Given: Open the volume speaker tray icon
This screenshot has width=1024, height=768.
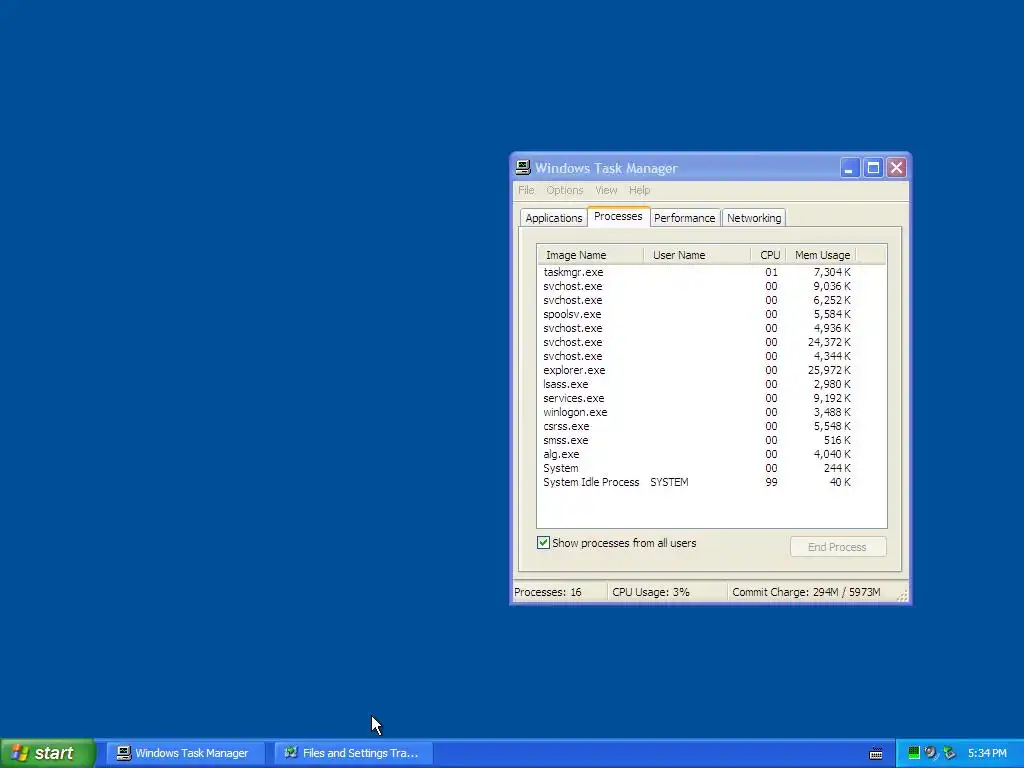Looking at the screenshot, I should [x=931, y=753].
